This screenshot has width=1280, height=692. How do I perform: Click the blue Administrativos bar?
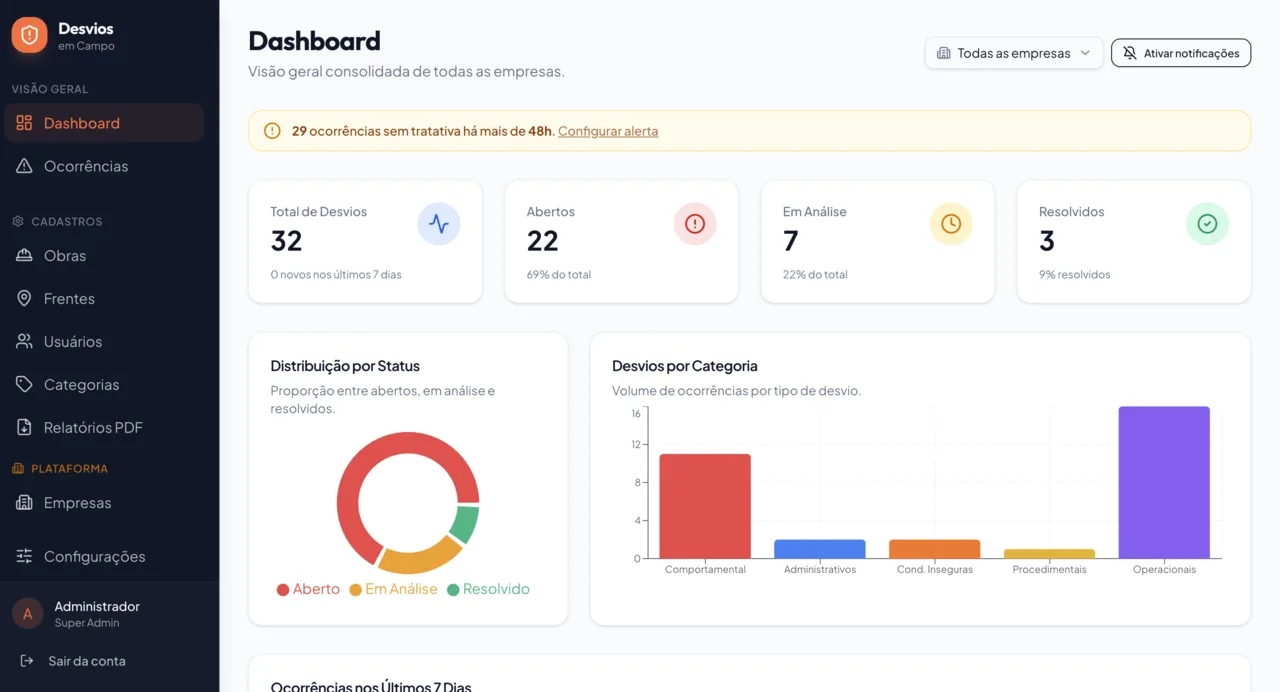click(820, 549)
